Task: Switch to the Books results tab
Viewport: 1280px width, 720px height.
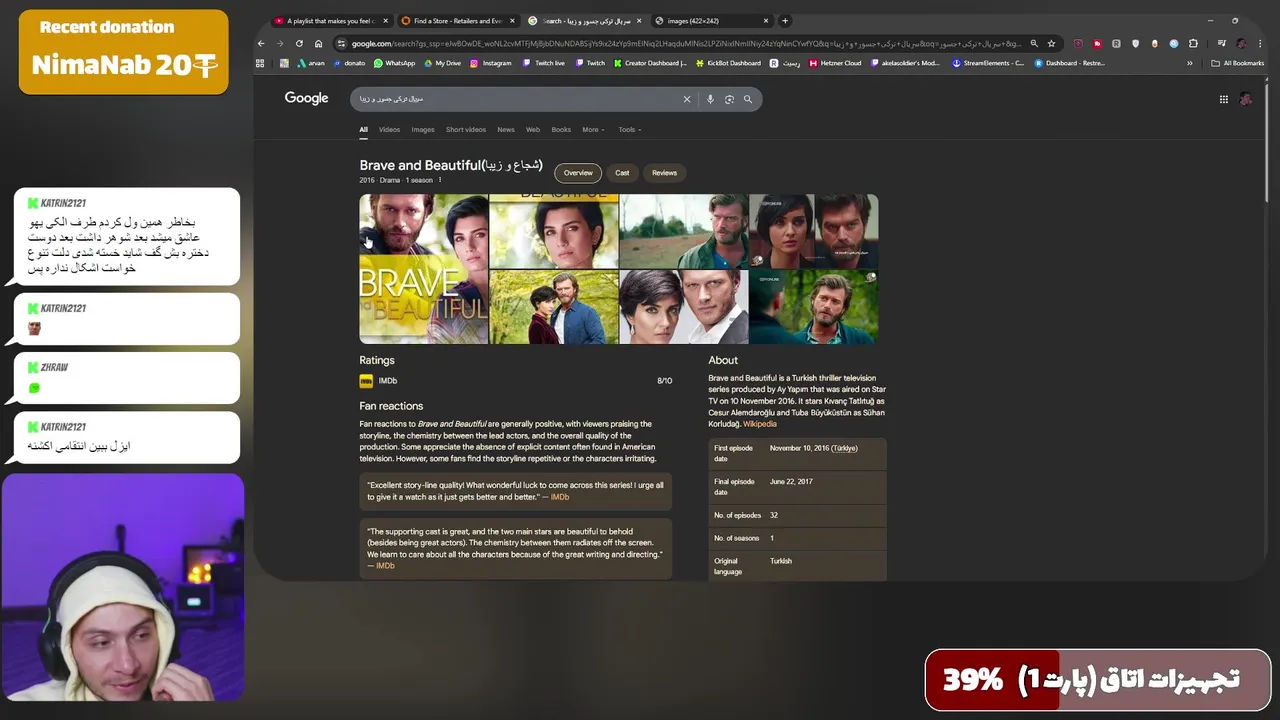Action: 561,130
